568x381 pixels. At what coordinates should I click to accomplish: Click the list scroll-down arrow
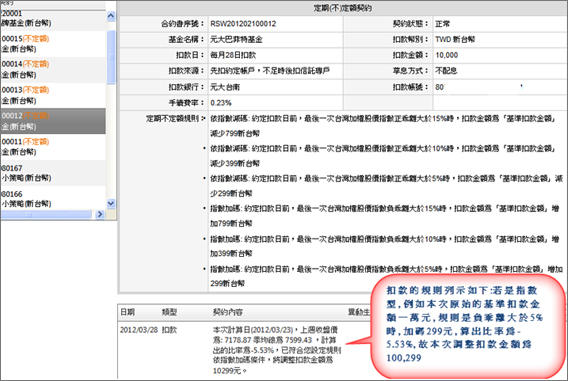pos(111,204)
